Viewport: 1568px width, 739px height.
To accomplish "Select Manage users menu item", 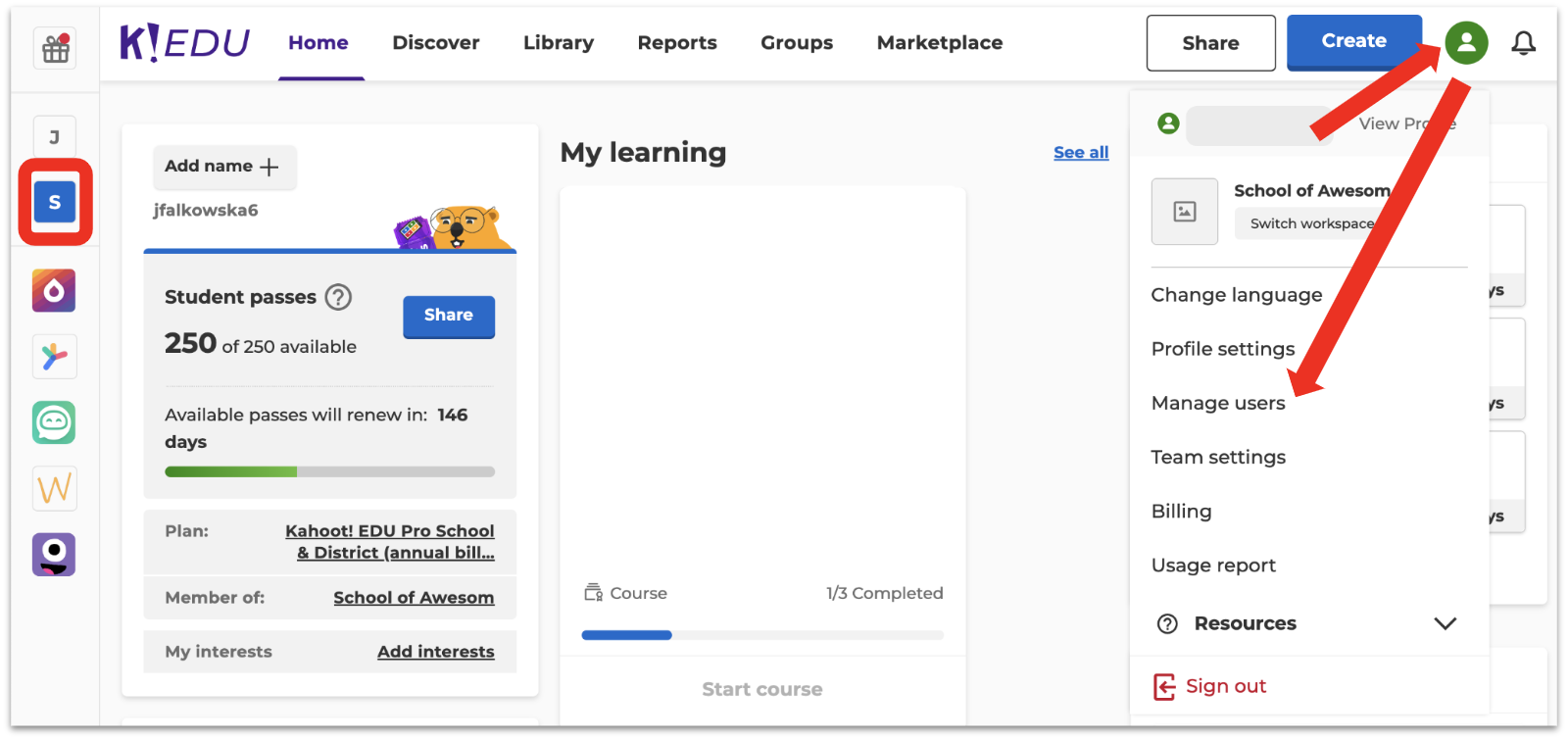I will pos(1218,403).
